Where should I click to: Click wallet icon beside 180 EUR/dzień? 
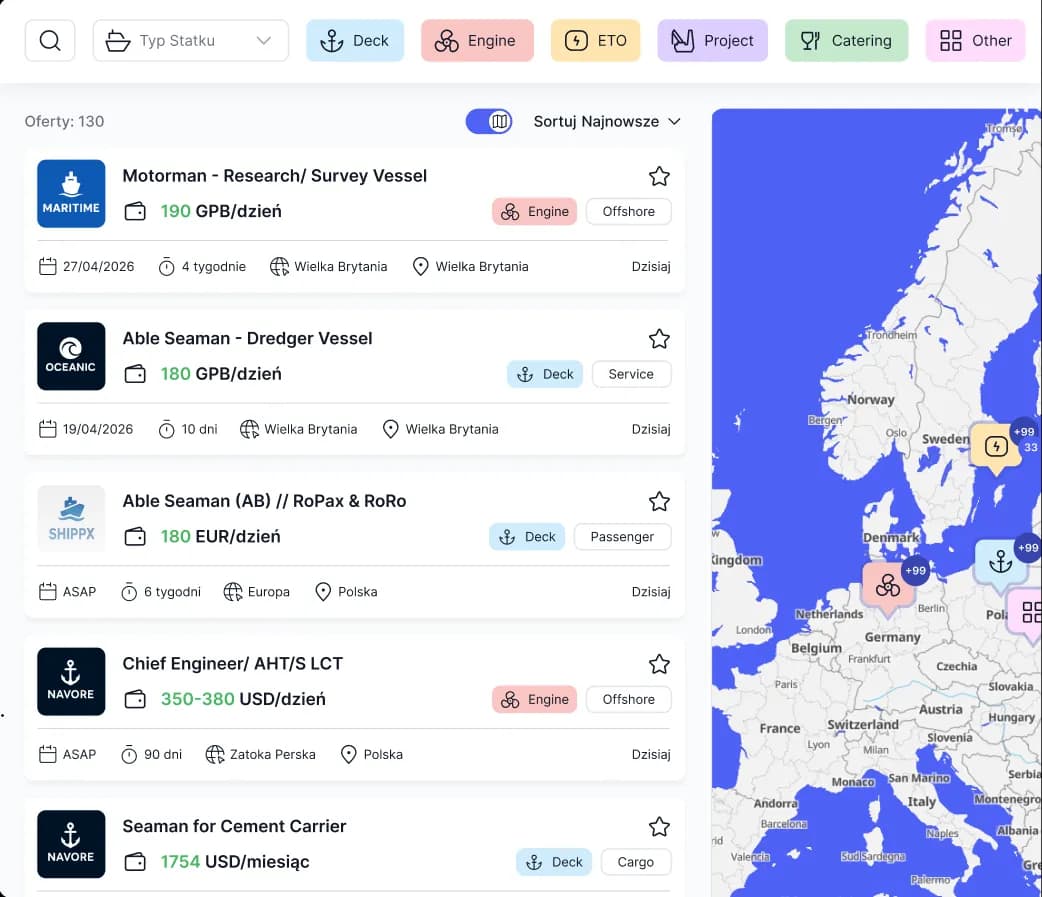coord(135,537)
